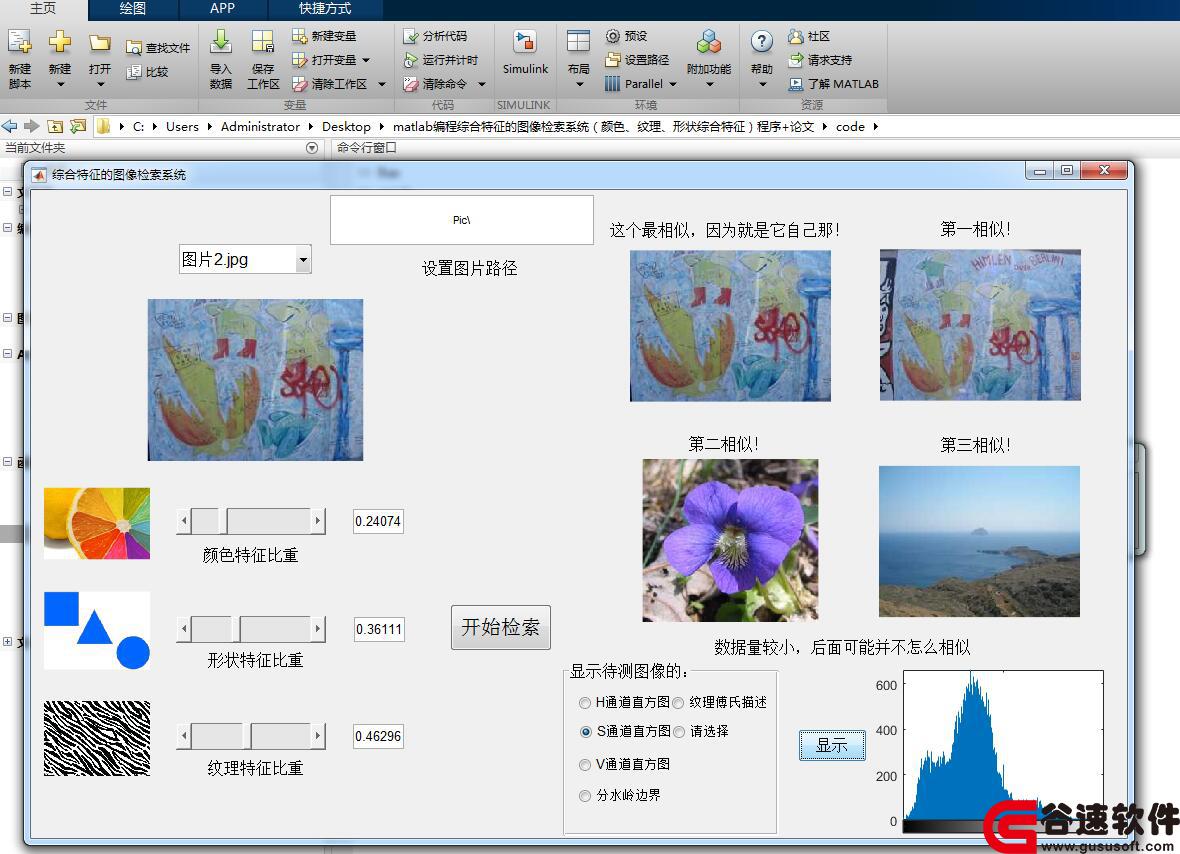Click 比较 (Compare) icon
Image resolution: width=1180 pixels, height=854 pixels.
click(134, 72)
